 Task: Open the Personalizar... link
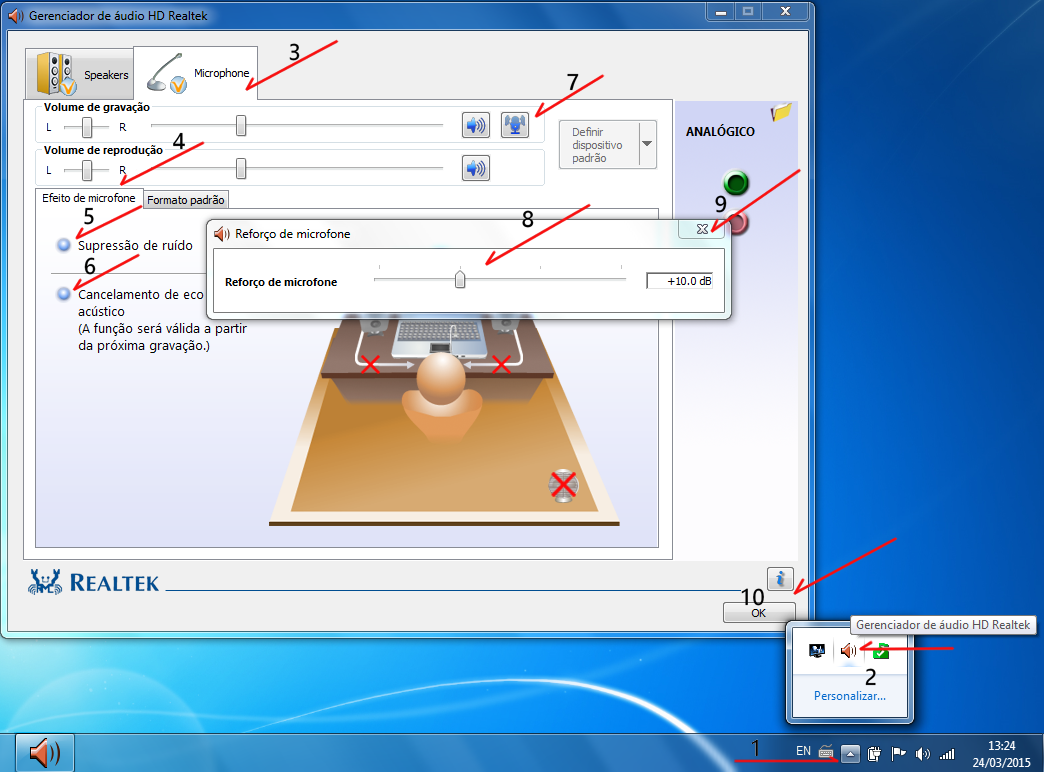pyautogui.click(x=850, y=696)
